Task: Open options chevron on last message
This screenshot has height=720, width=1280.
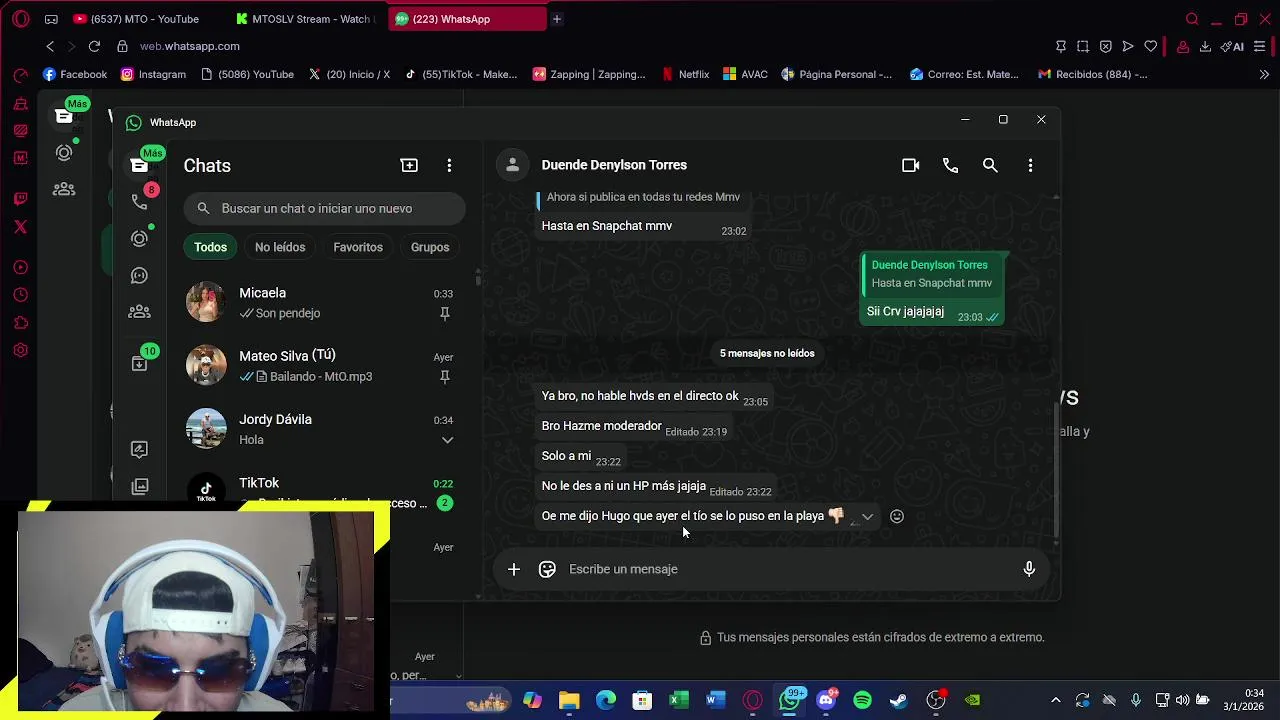Action: pos(867,517)
